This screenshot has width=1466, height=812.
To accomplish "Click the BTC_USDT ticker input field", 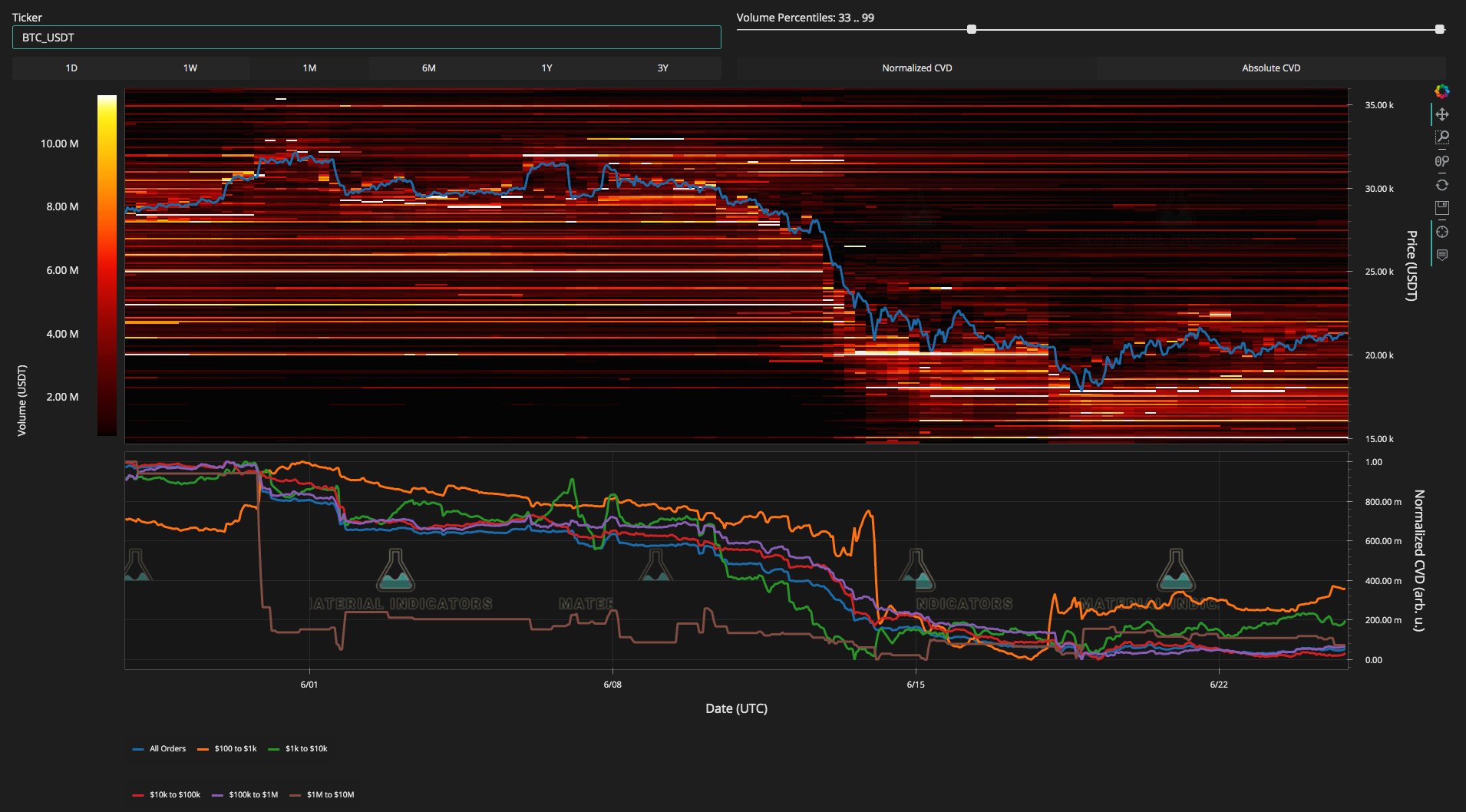I will [366, 37].
